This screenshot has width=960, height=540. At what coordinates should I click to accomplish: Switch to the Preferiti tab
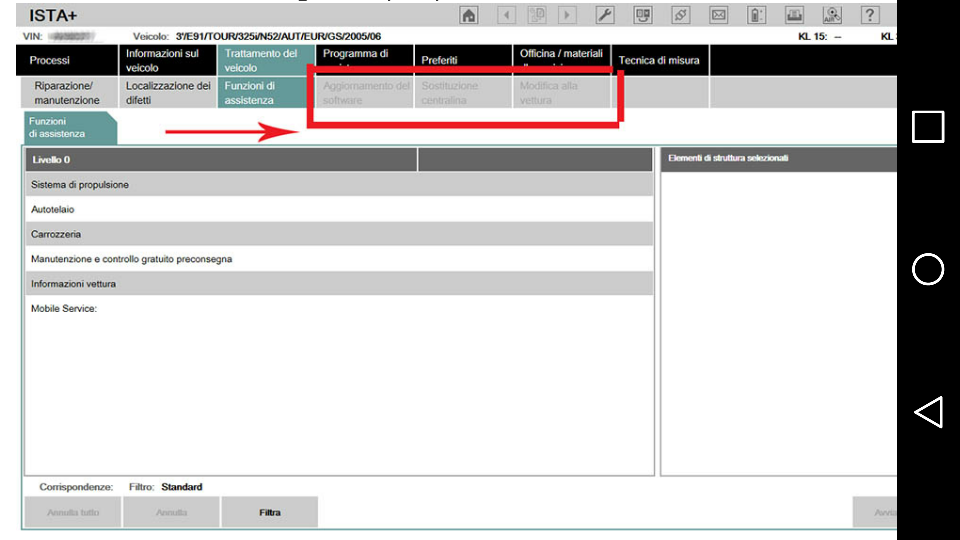coord(463,60)
